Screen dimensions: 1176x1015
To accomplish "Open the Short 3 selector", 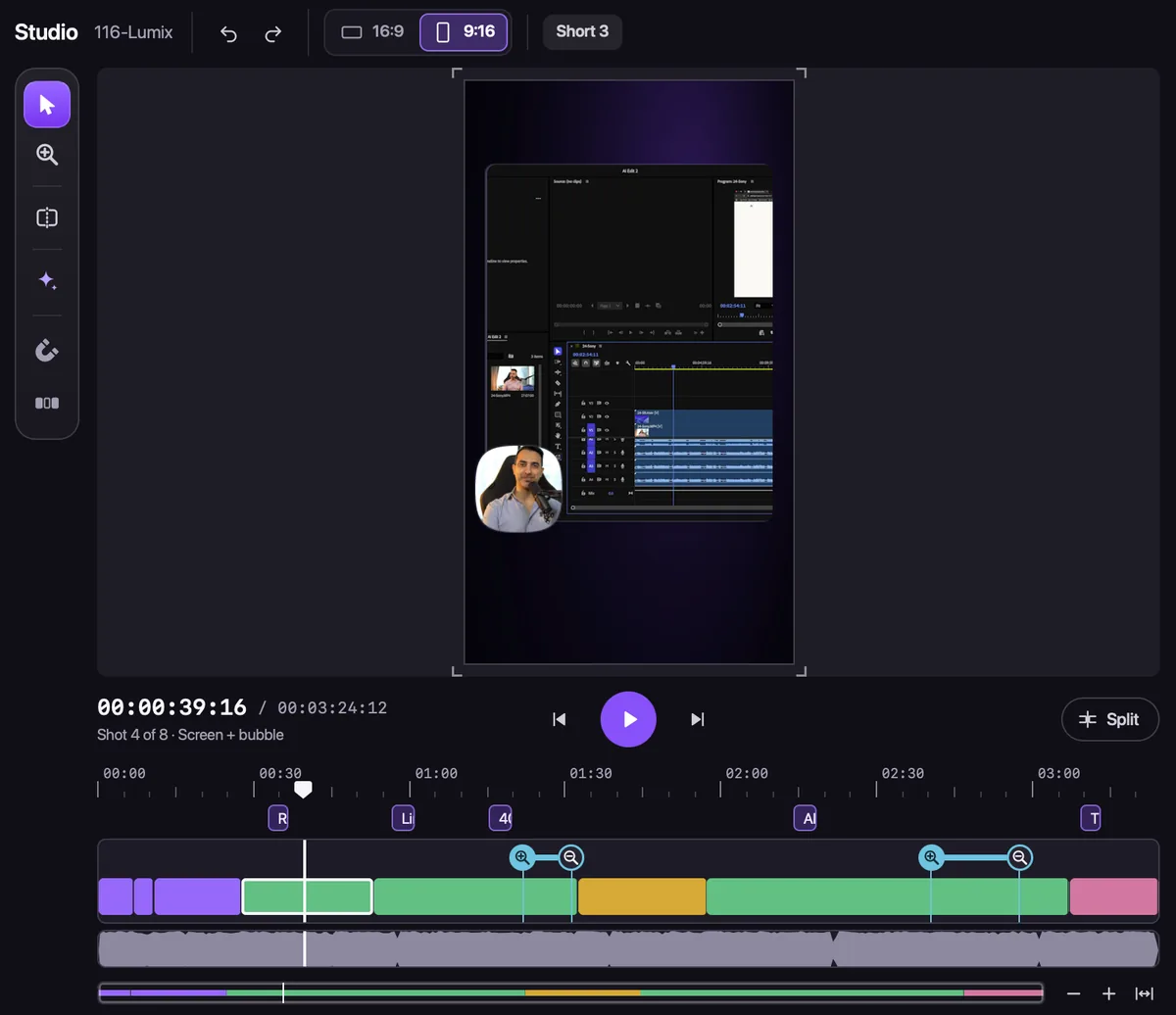I will [582, 31].
